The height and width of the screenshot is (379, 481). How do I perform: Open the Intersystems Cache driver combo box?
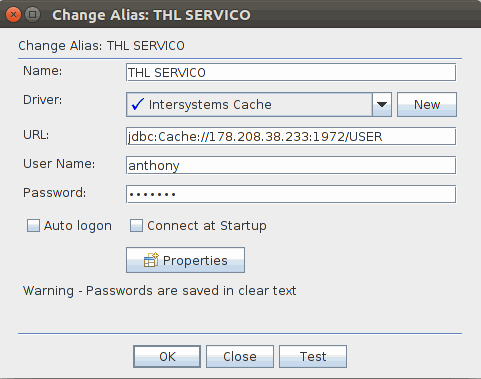coord(259,105)
